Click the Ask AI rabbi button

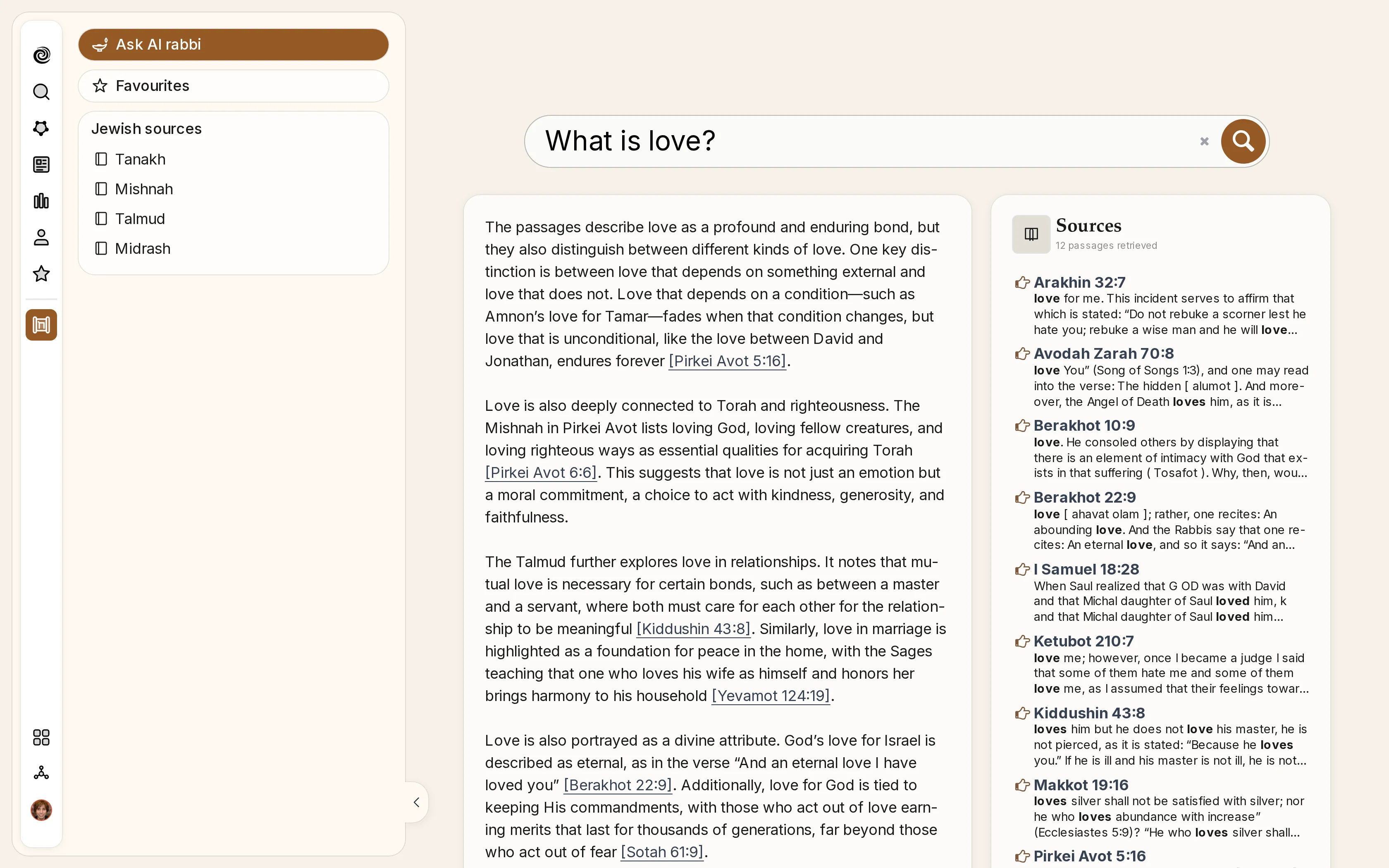tap(234, 45)
